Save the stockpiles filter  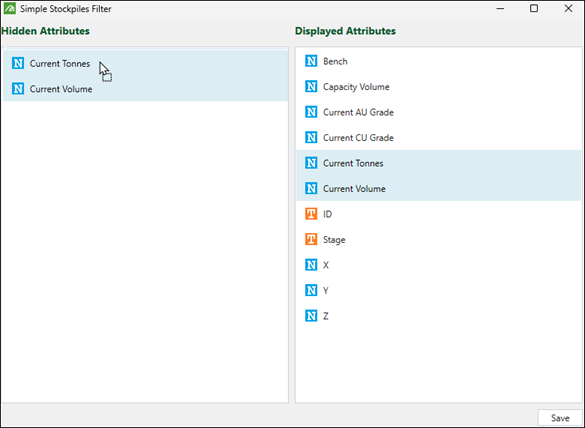tap(560, 418)
